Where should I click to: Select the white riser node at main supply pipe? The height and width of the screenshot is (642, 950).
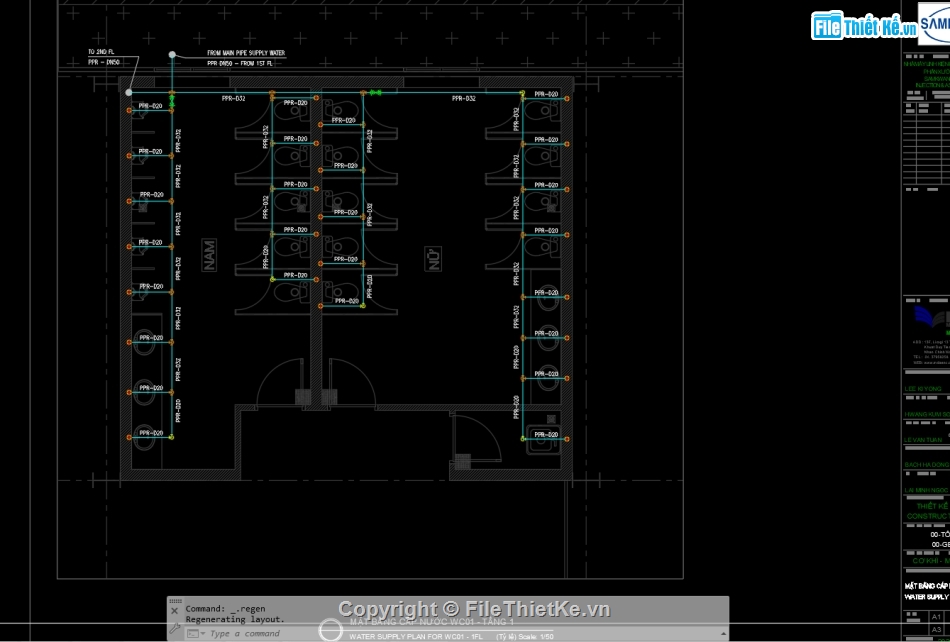coord(172,55)
